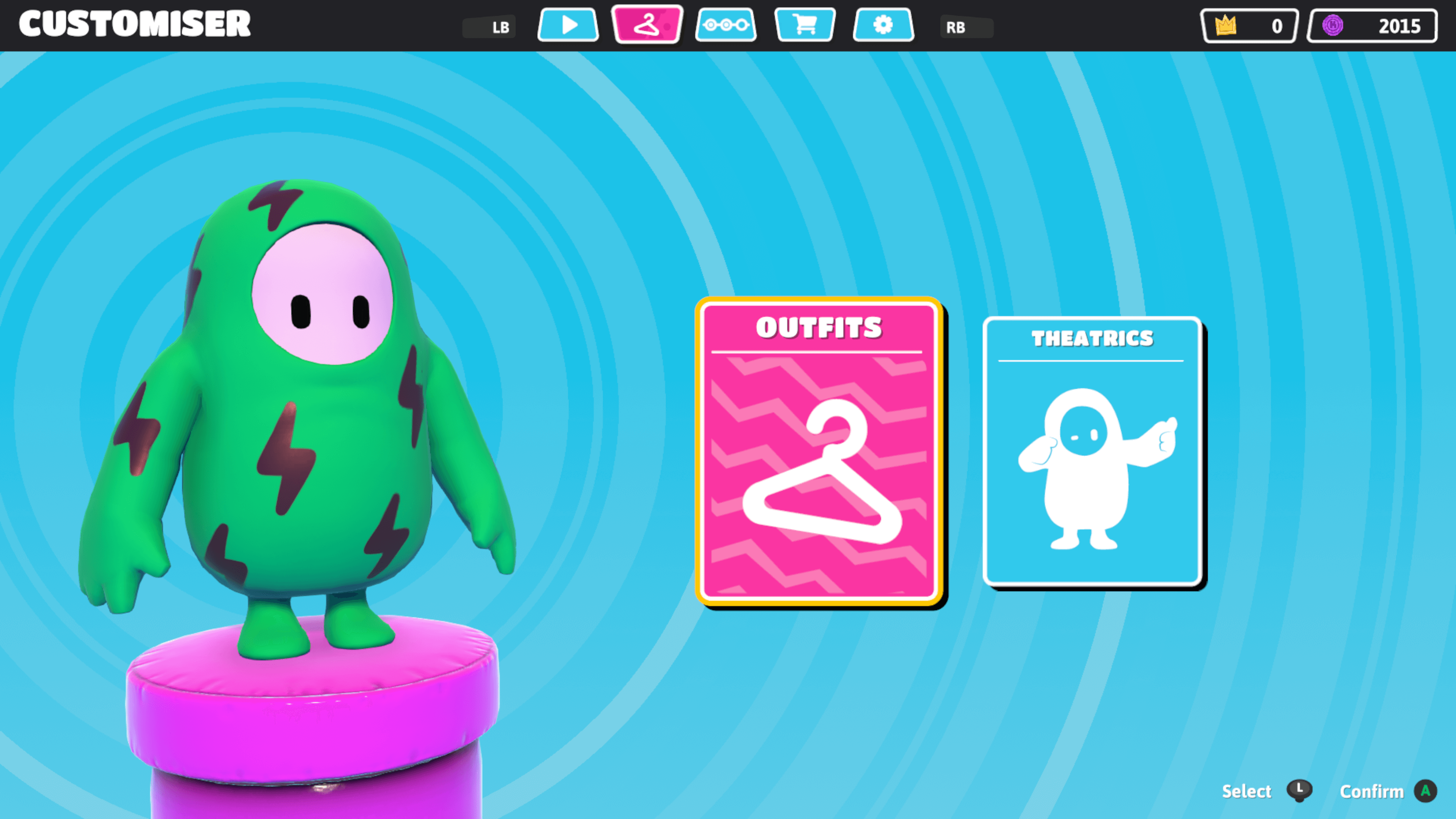Open the settings gear tab
The width and height of the screenshot is (1456, 819).
click(883, 25)
